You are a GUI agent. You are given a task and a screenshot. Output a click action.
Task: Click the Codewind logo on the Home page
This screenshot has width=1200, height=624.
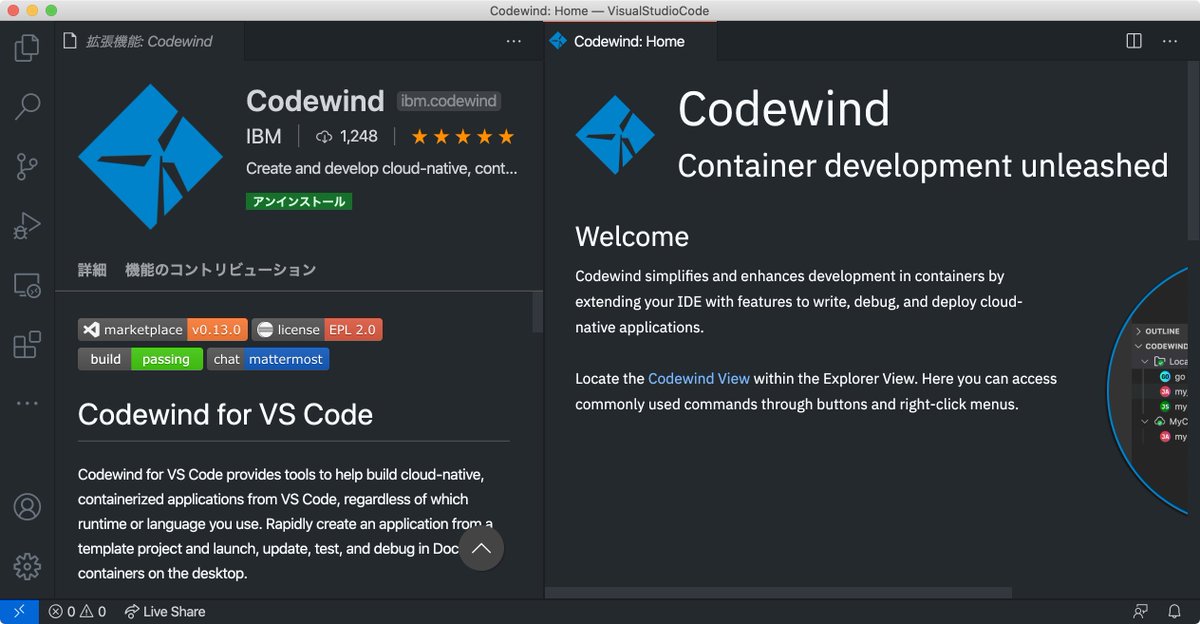tap(615, 135)
